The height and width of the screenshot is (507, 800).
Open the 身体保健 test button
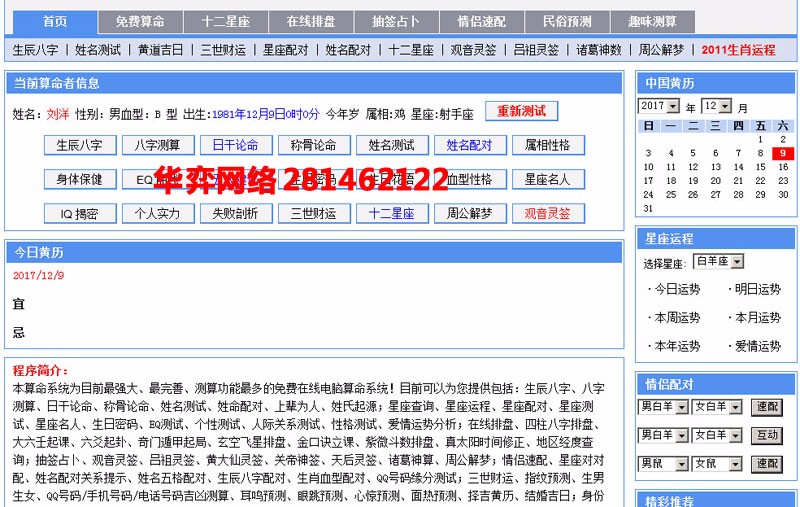(x=80, y=180)
